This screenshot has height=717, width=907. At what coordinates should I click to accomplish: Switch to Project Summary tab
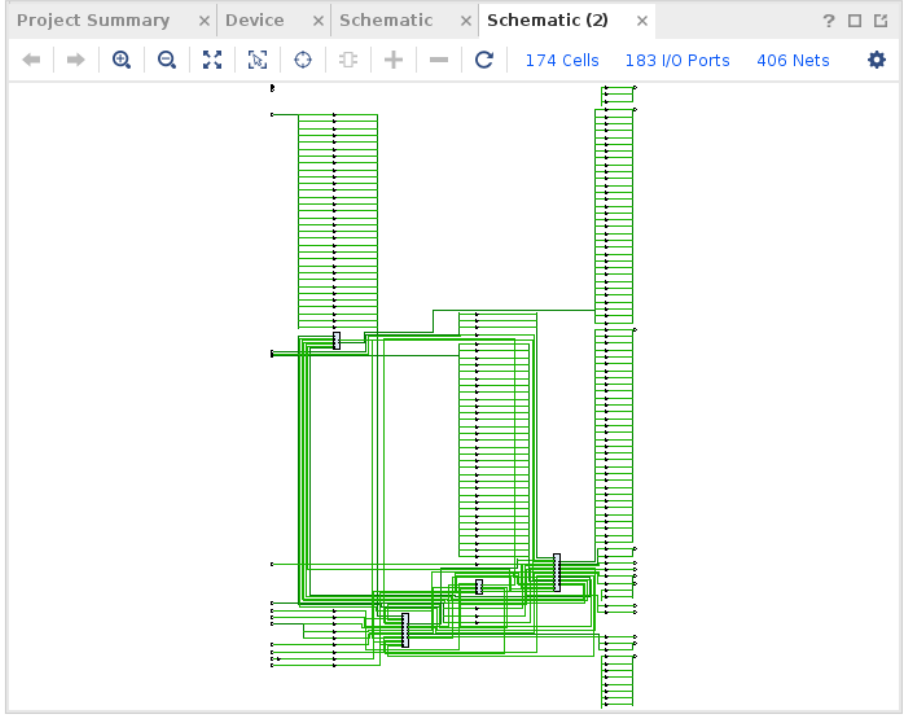93,20
